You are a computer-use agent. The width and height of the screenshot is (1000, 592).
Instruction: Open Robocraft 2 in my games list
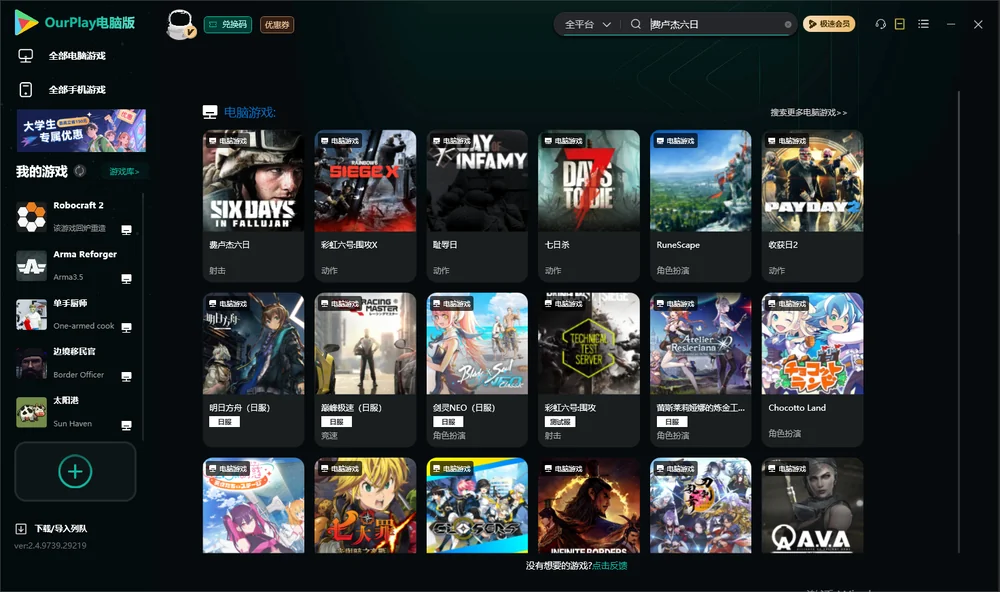tap(74, 216)
